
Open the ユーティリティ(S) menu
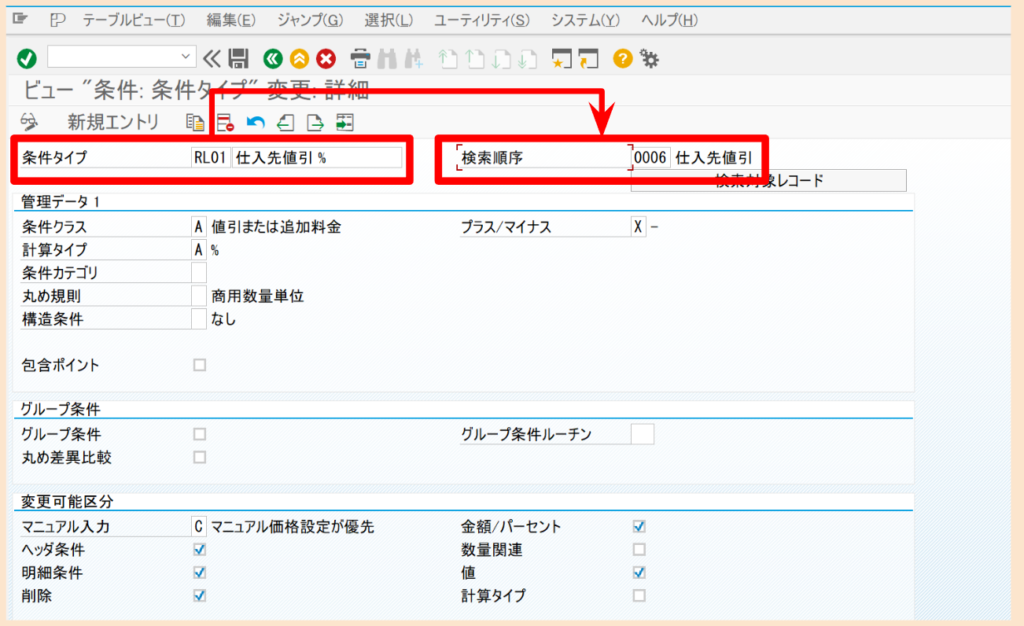point(482,20)
